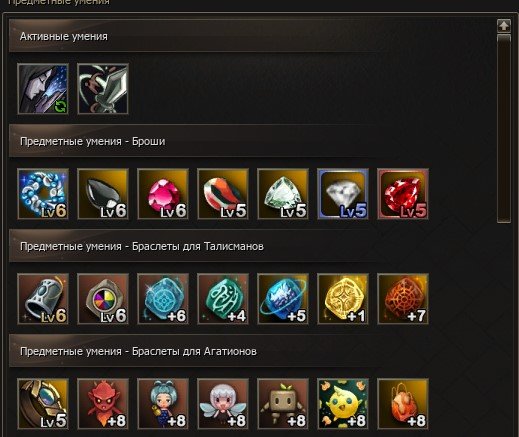Click the scroll up arrow button

(x=504, y=26)
